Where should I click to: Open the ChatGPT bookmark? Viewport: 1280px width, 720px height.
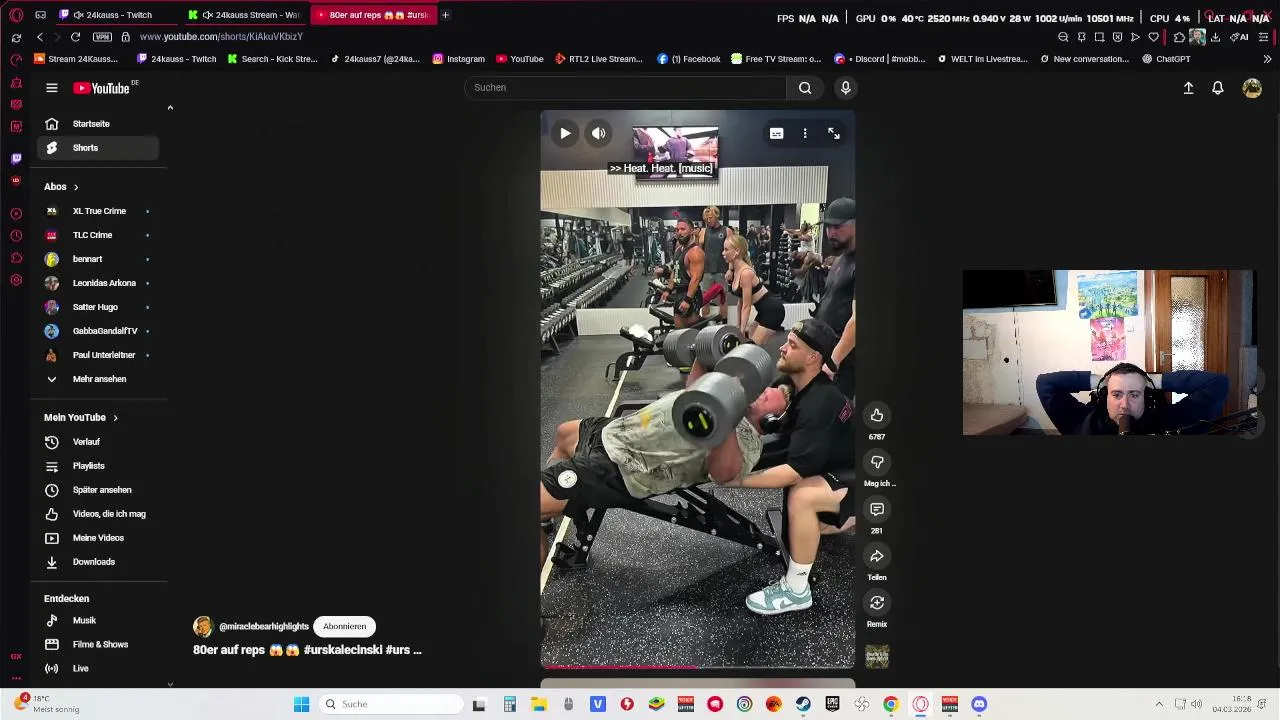tap(1166, 59)
